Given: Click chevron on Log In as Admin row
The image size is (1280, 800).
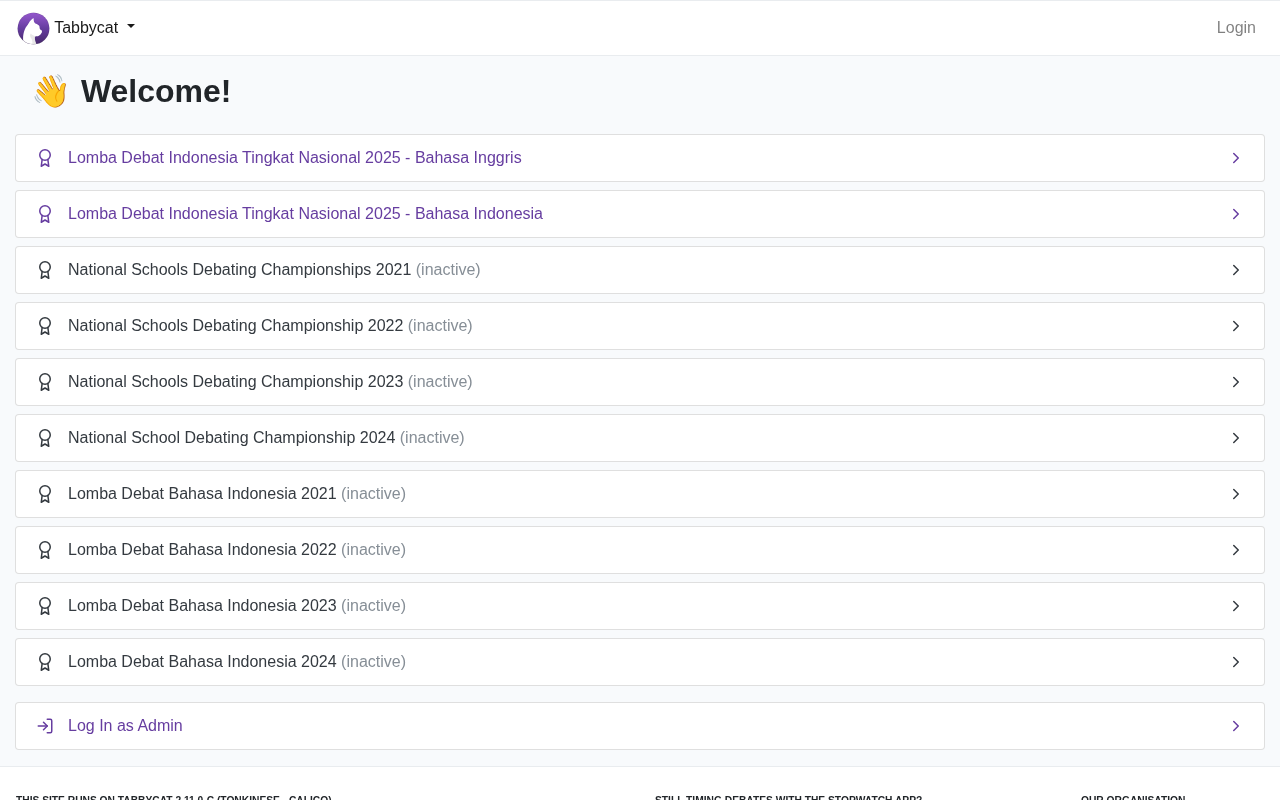Looking at the screenshot, I should [1236, 726].
